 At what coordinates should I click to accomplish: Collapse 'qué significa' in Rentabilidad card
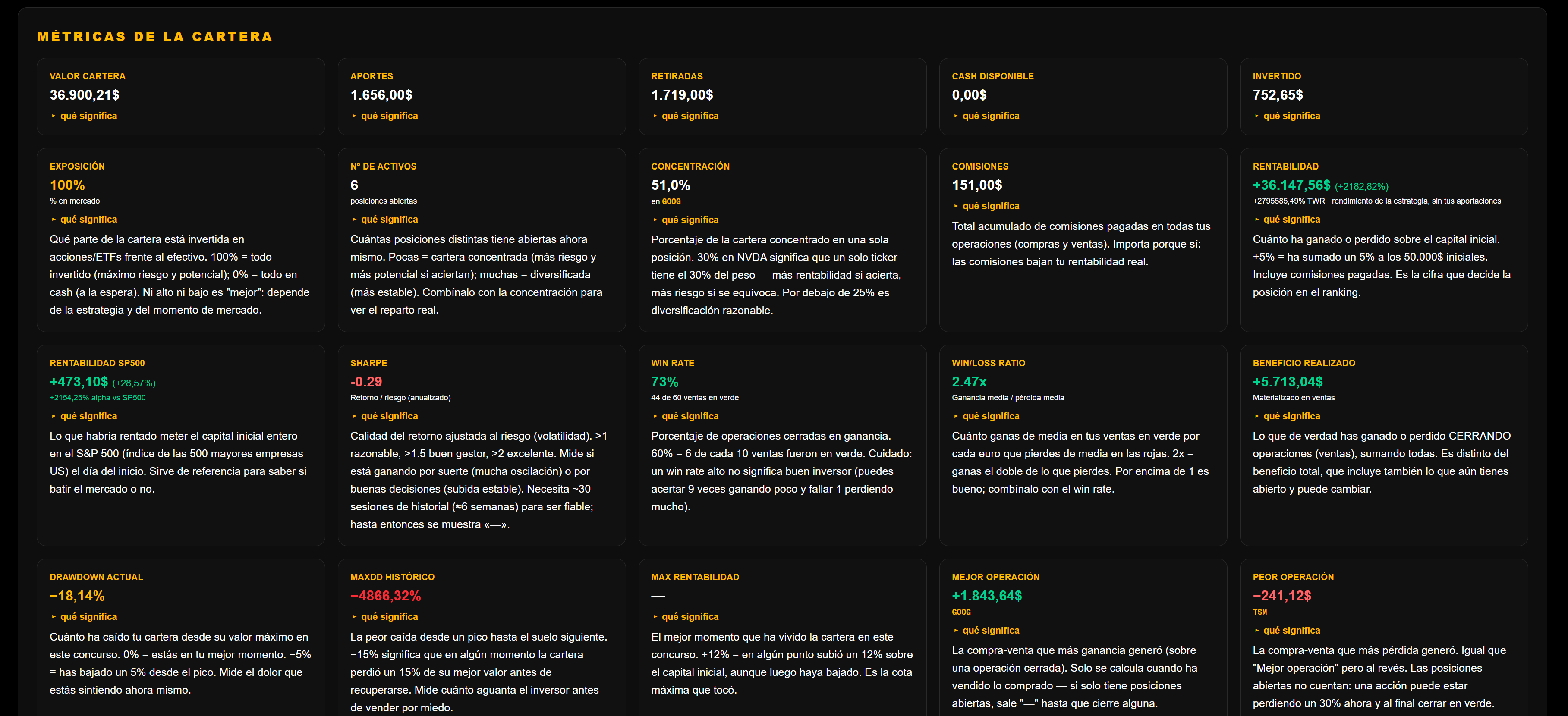[1287, 219]
